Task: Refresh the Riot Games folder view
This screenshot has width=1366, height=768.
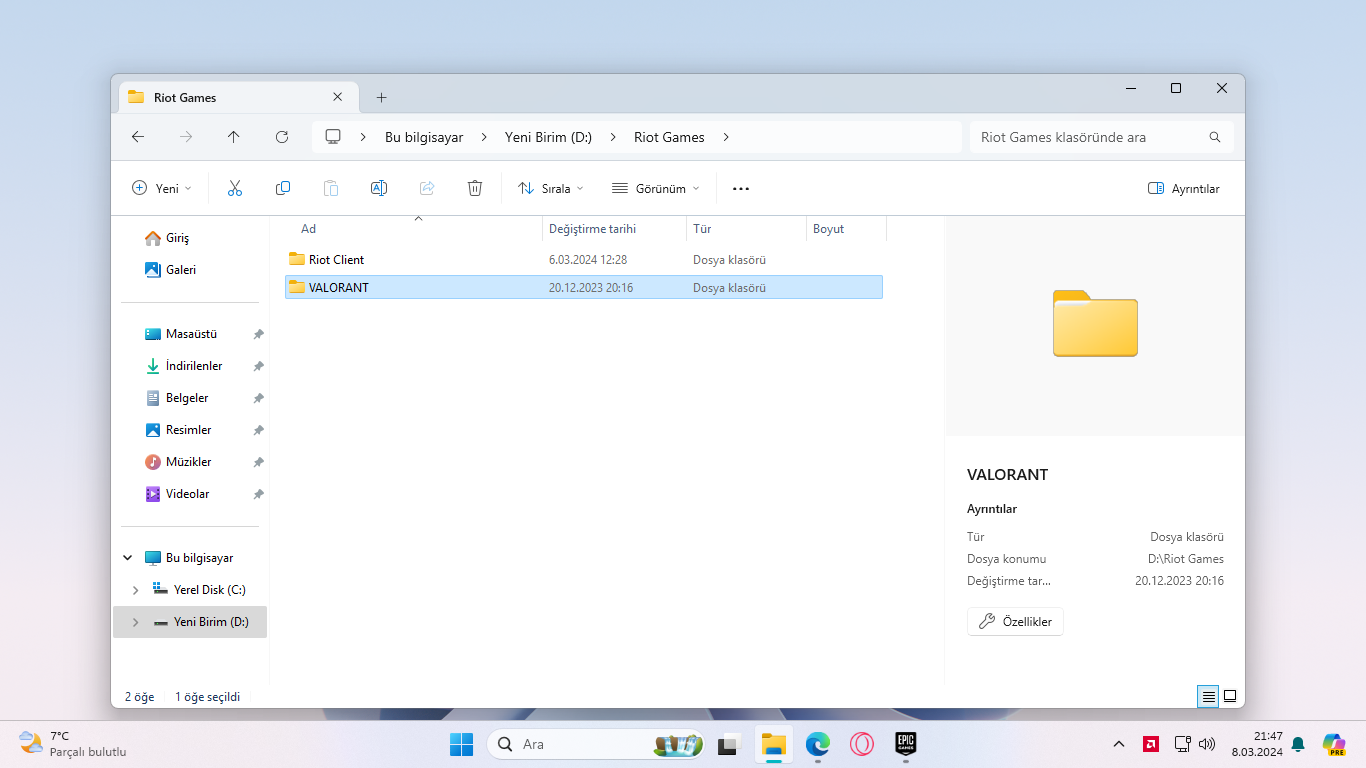Action: click(x=282, y=137)
